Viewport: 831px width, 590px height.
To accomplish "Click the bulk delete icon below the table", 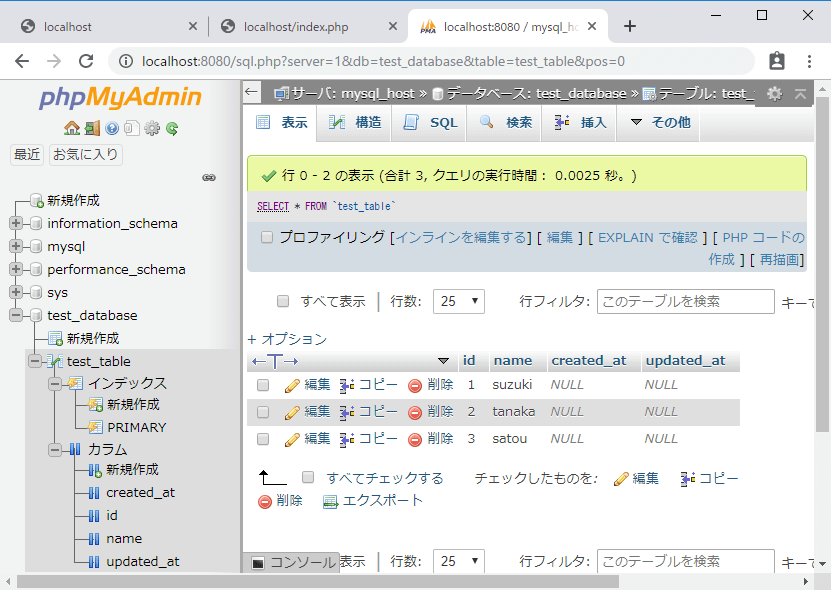I will tap(264, 501).
